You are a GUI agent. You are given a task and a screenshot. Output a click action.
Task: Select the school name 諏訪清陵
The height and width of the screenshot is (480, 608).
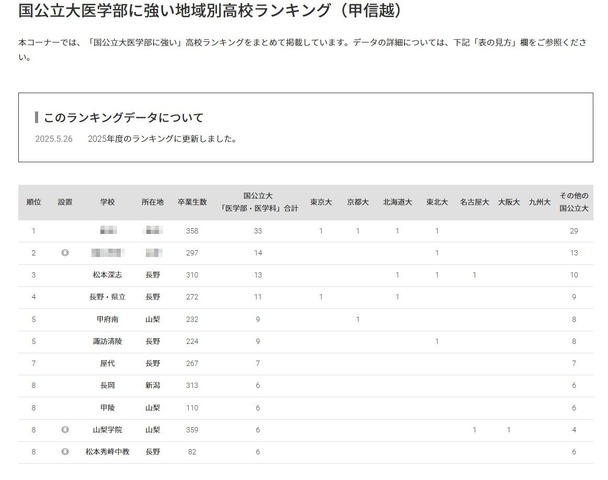[x=107, y=342]
